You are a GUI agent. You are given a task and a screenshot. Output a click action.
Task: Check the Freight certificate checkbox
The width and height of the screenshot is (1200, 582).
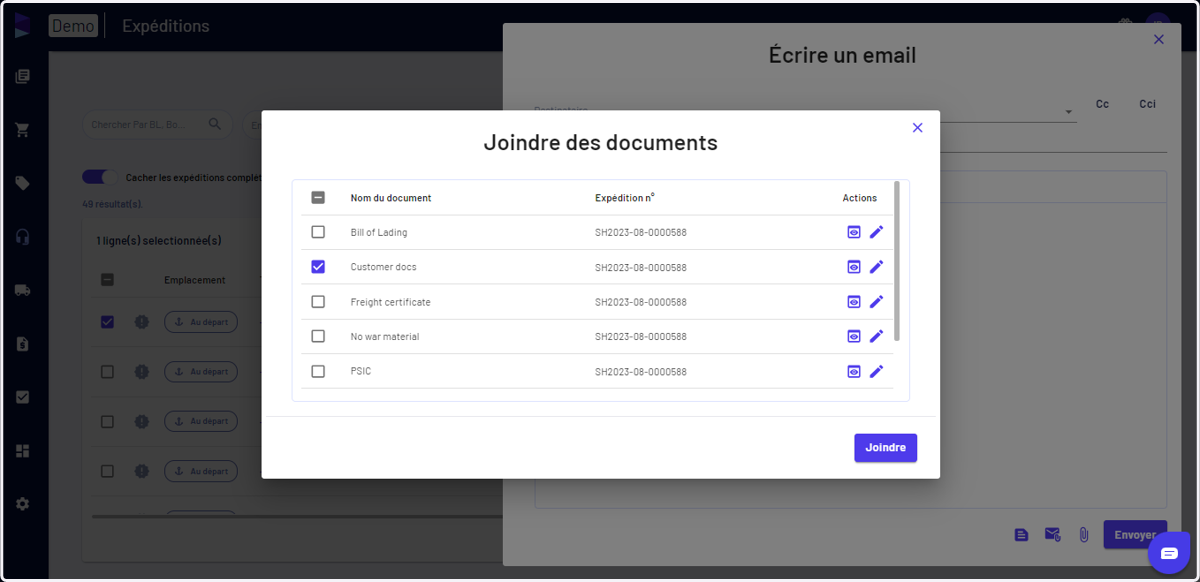[318, 302]
